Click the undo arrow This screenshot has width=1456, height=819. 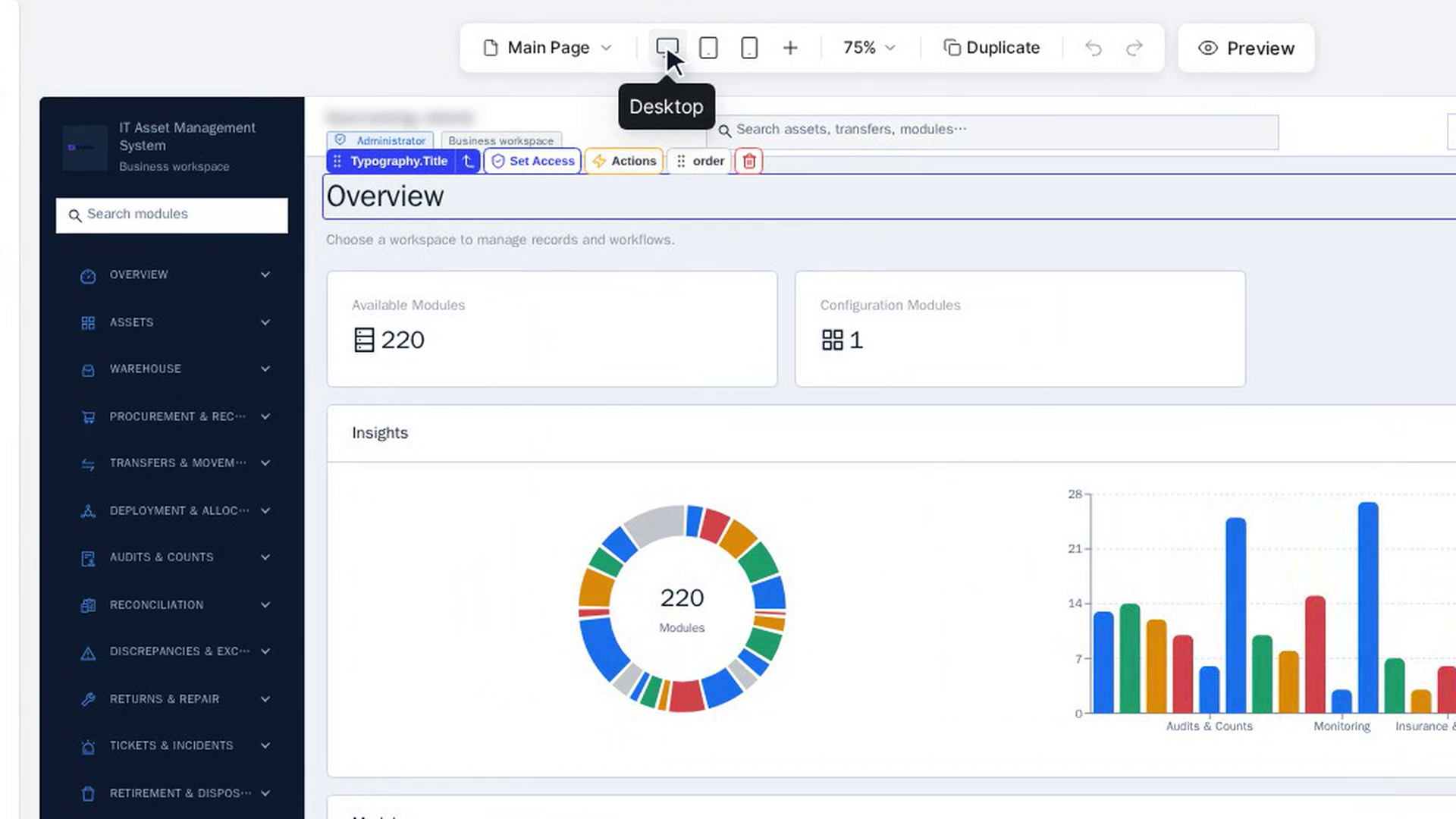(x=1093, y=48)
